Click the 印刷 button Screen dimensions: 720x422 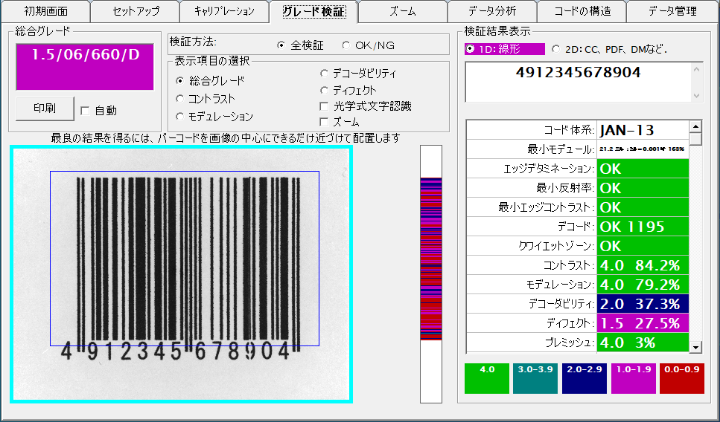pyautogui.click(x=45, y=109)
